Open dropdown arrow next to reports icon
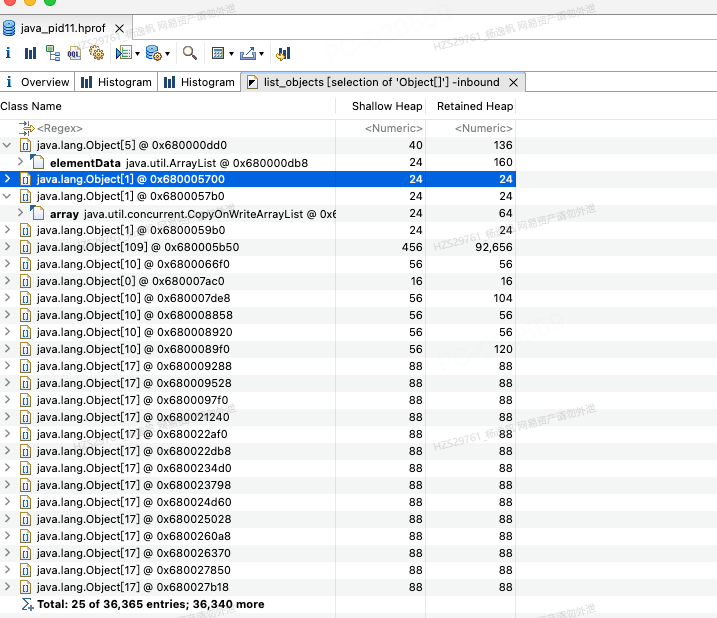717x618 pixels. click(137, 54)
